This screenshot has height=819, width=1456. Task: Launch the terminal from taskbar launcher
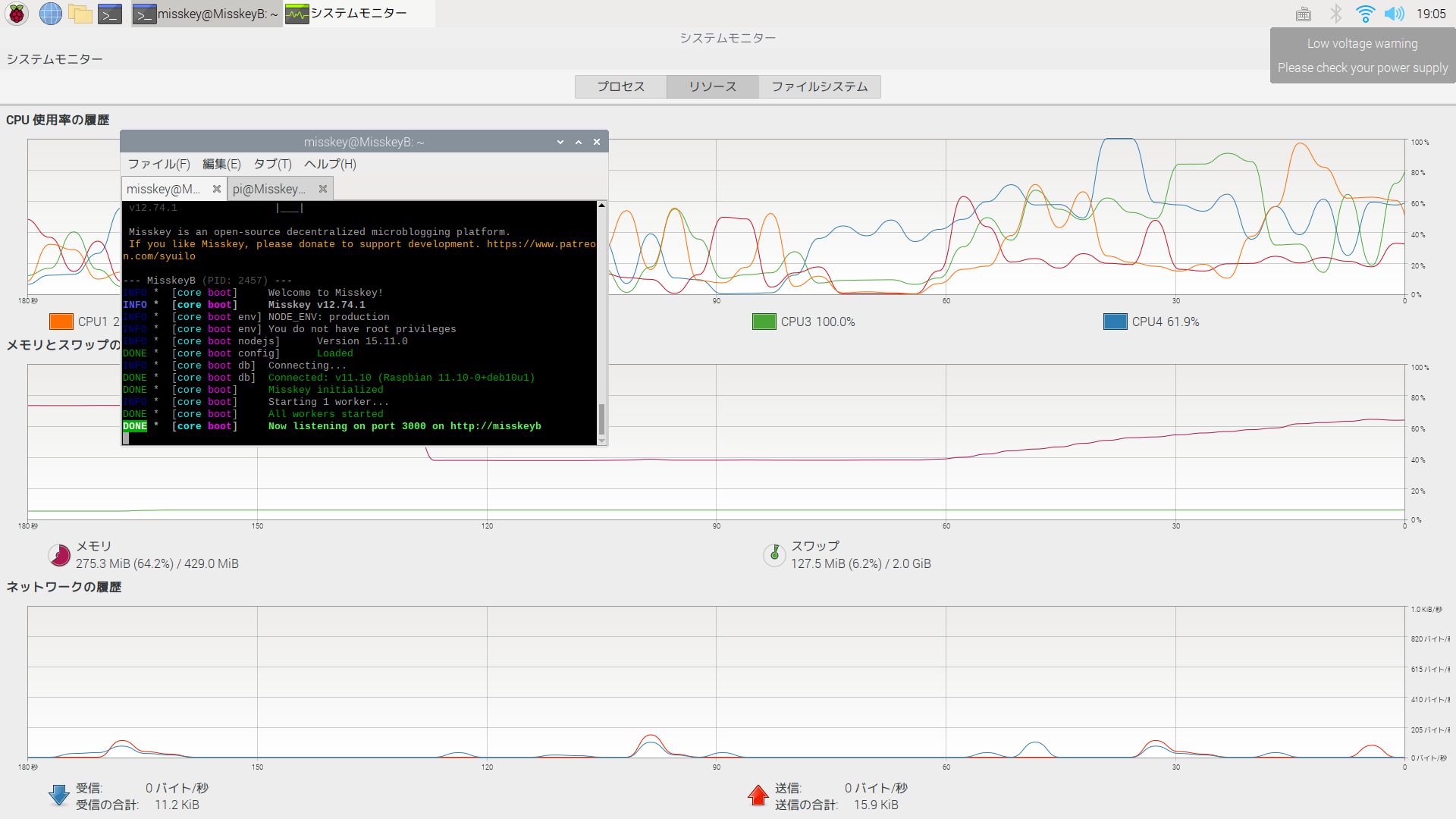110,14
